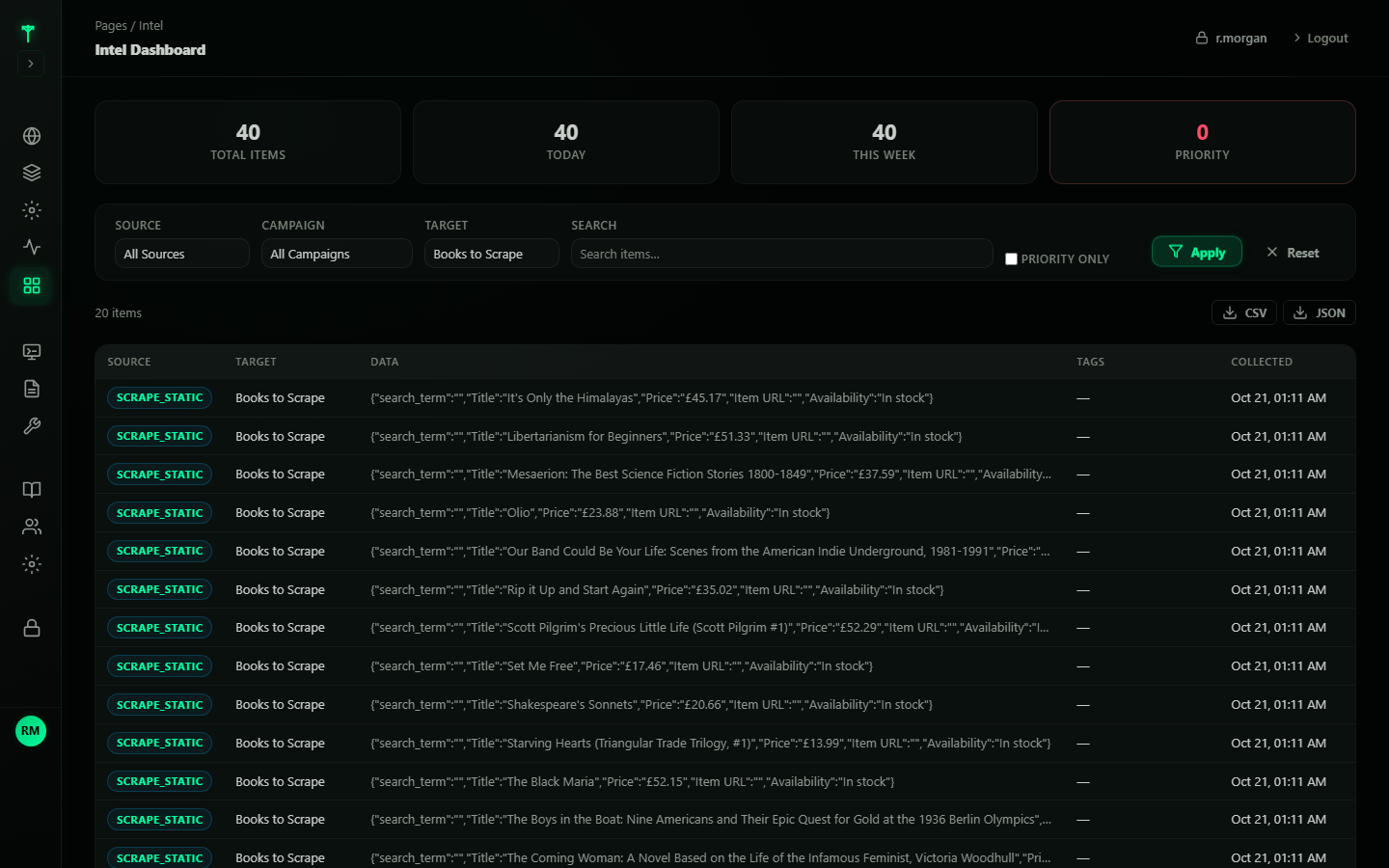Export the items as JSON
1389x868 pixels.
click(1320, 312)
